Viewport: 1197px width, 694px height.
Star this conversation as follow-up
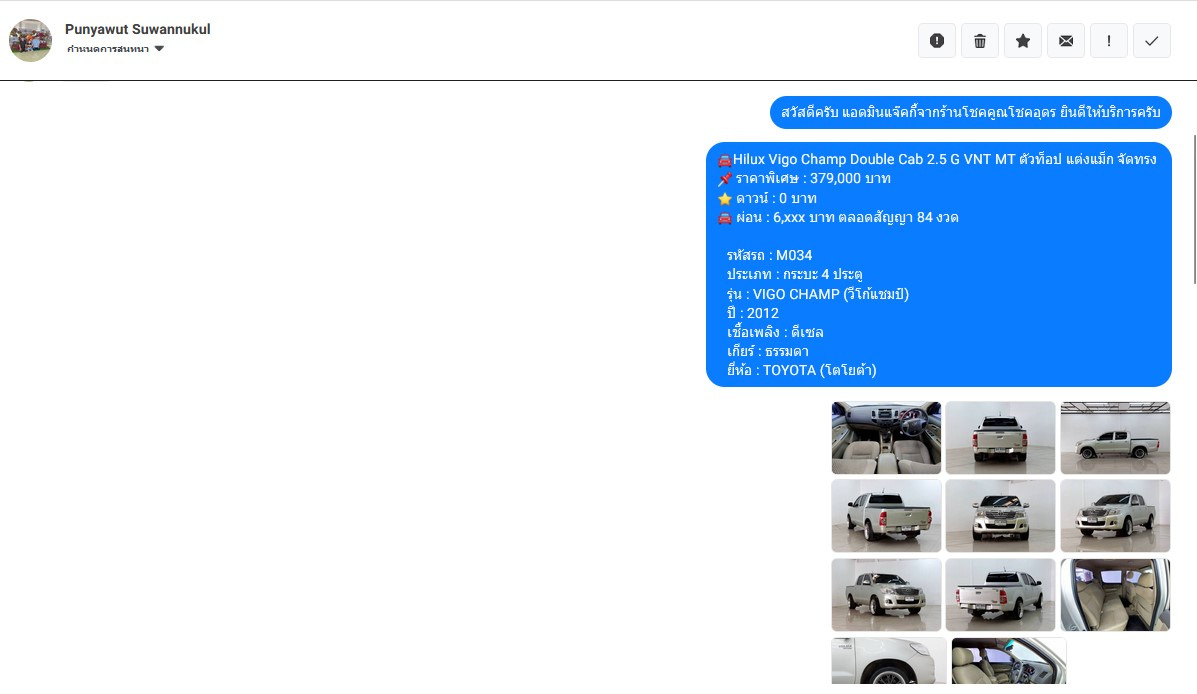click(x=1023, y=40)
